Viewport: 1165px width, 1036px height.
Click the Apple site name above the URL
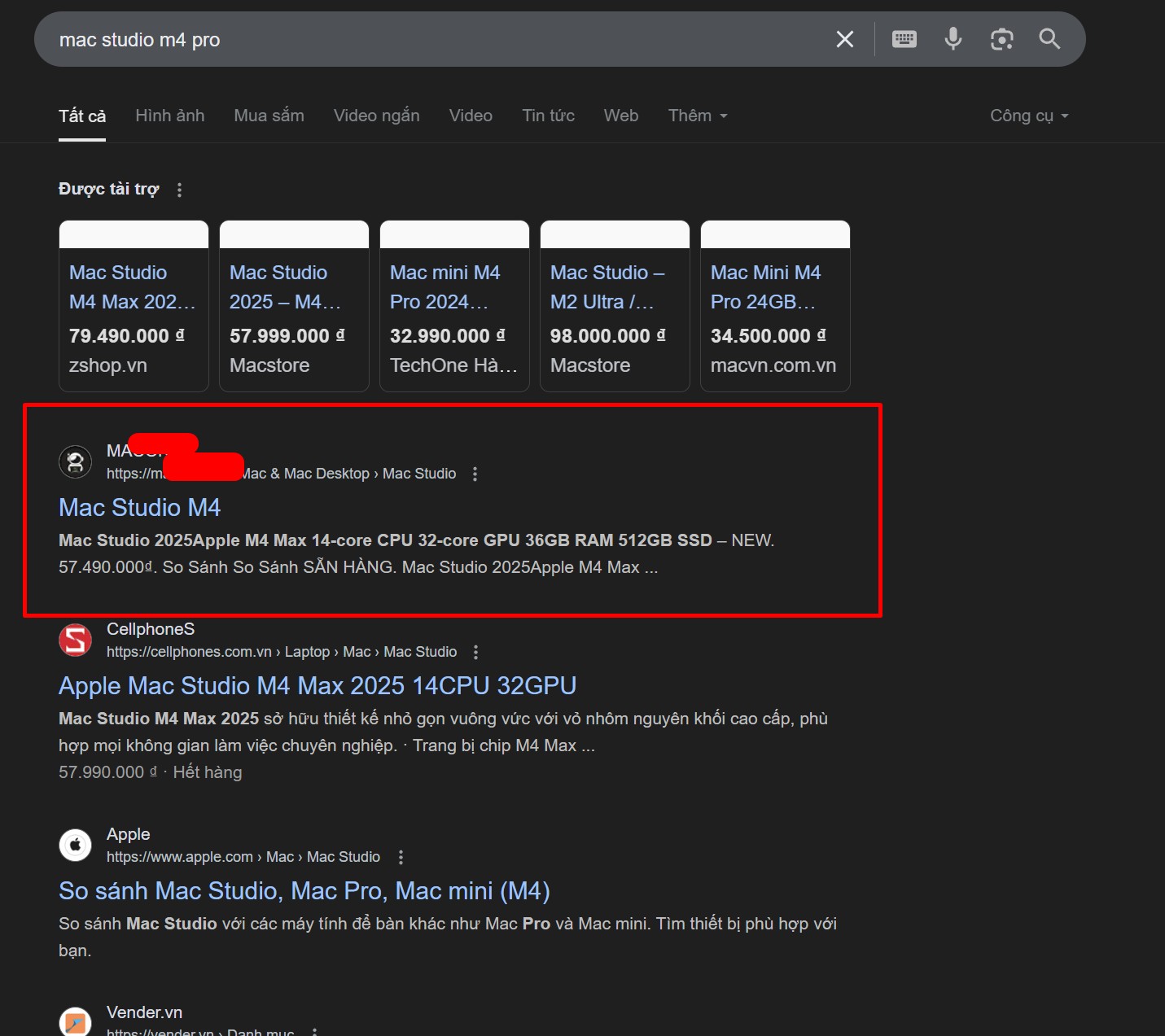point(129,834)
